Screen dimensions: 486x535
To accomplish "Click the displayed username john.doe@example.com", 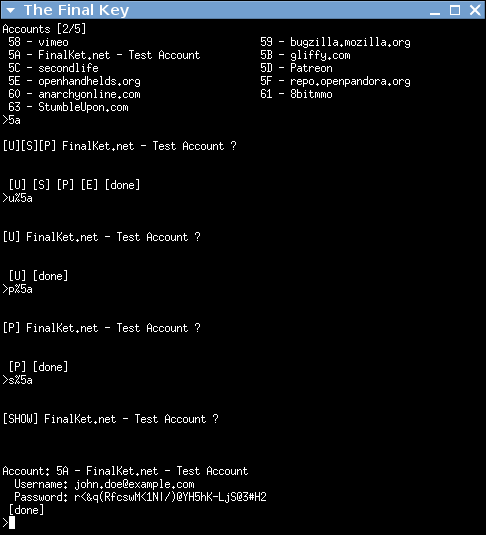I will tap(134, 484).
